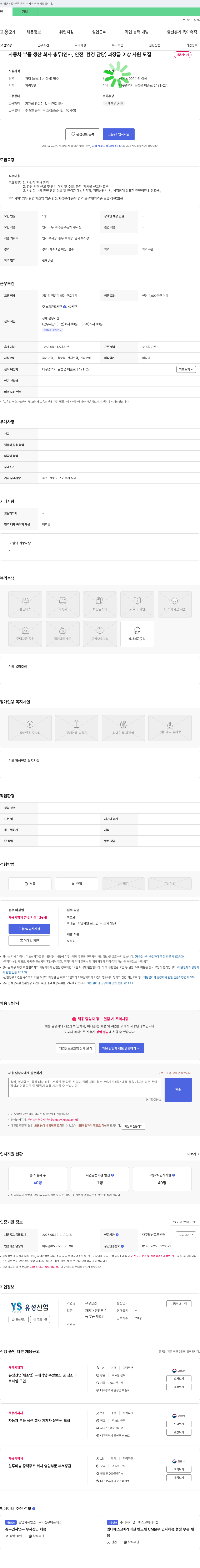Viewport: 200px width, 1568px height.
Task: Jump to the 기업정보 section tab
Action: (x=191, y=45)
